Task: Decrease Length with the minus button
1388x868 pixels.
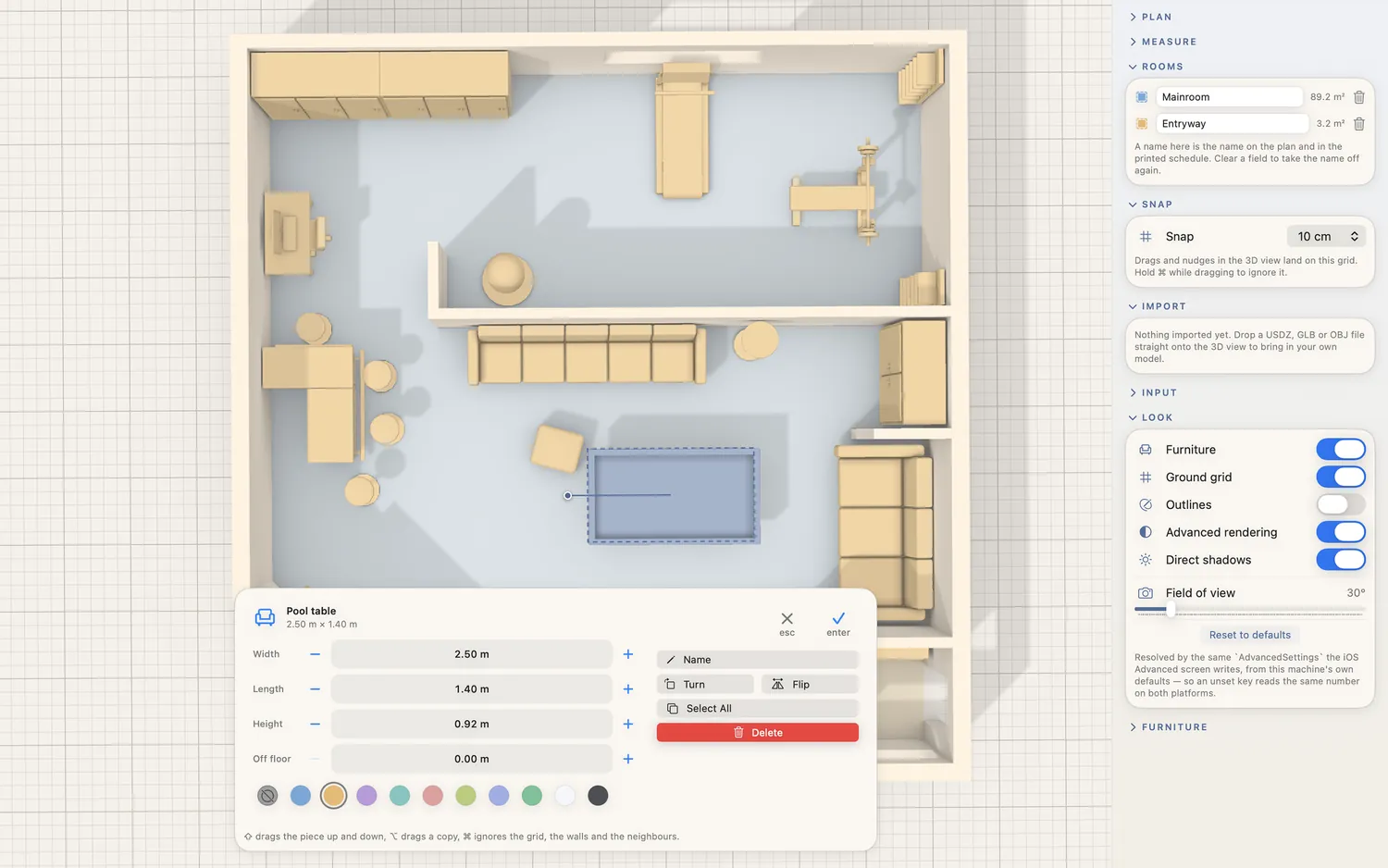Action: (x=315, y=689)
